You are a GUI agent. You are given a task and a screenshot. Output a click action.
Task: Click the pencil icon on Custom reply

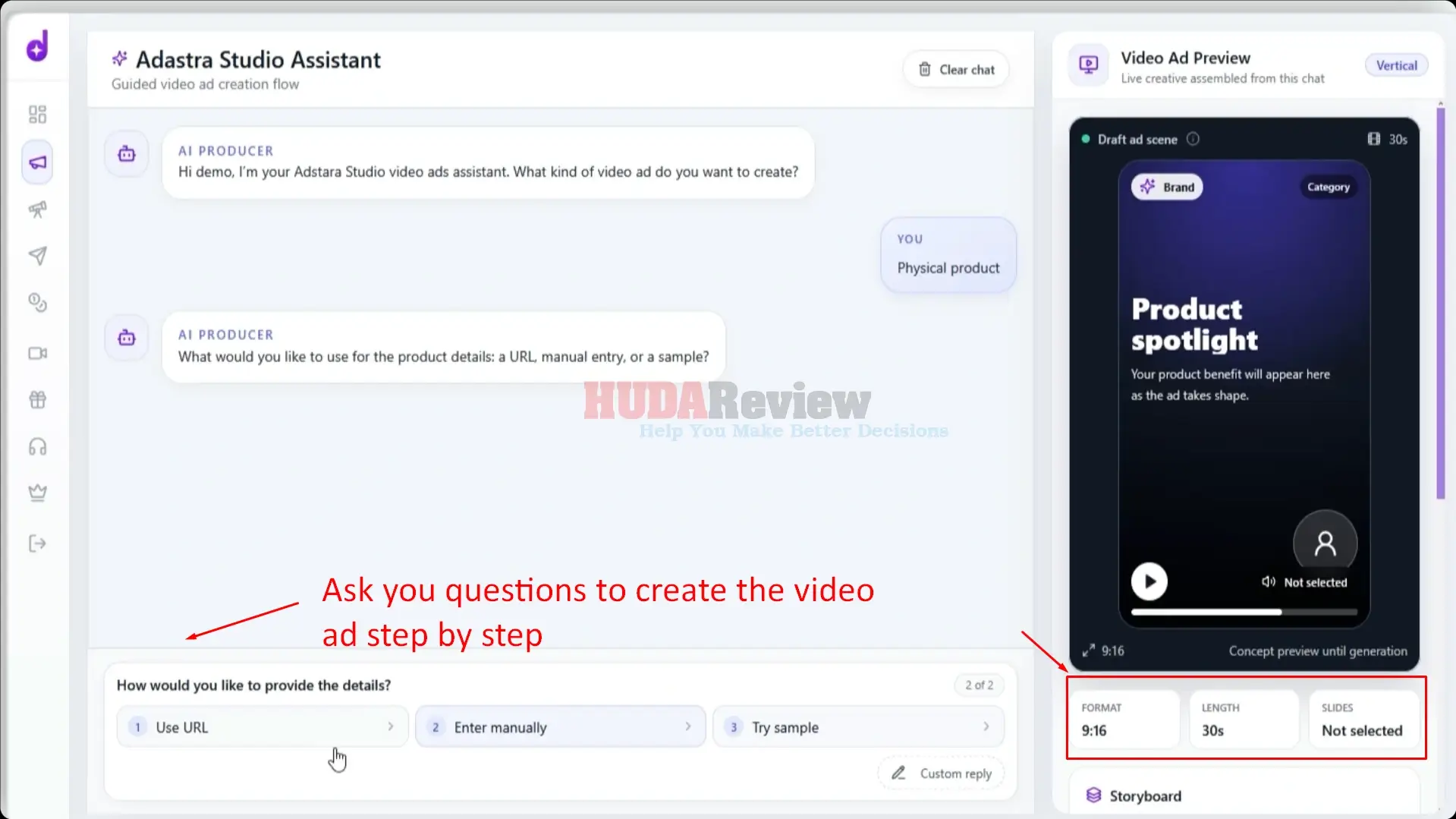pos(898,773)
